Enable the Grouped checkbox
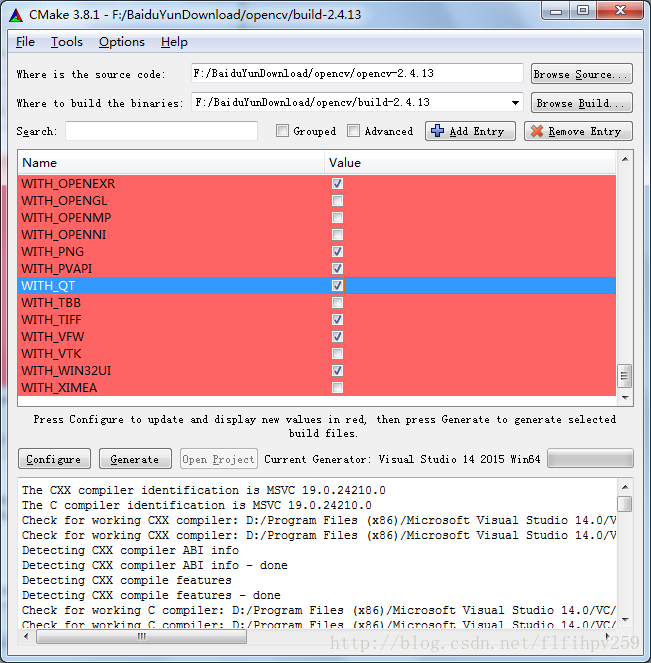651x663 pixels. pos(282,131)
